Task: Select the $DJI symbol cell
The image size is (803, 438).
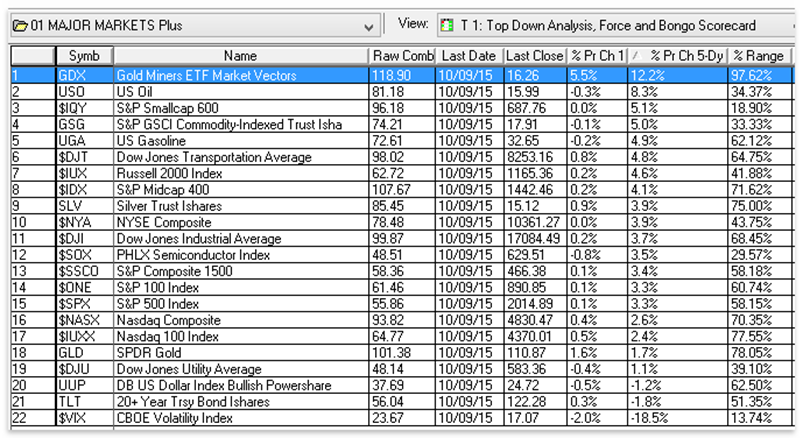Action: coord(84,239)
